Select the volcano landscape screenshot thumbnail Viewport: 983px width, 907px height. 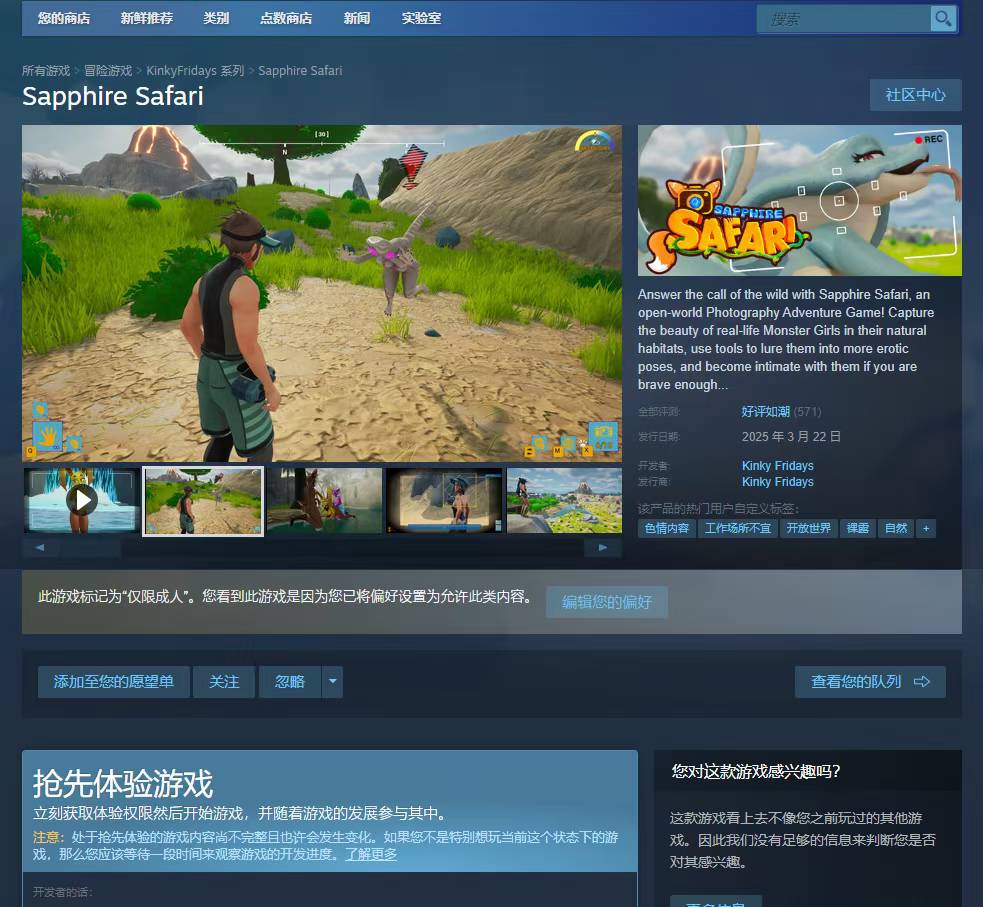(564, 500)
